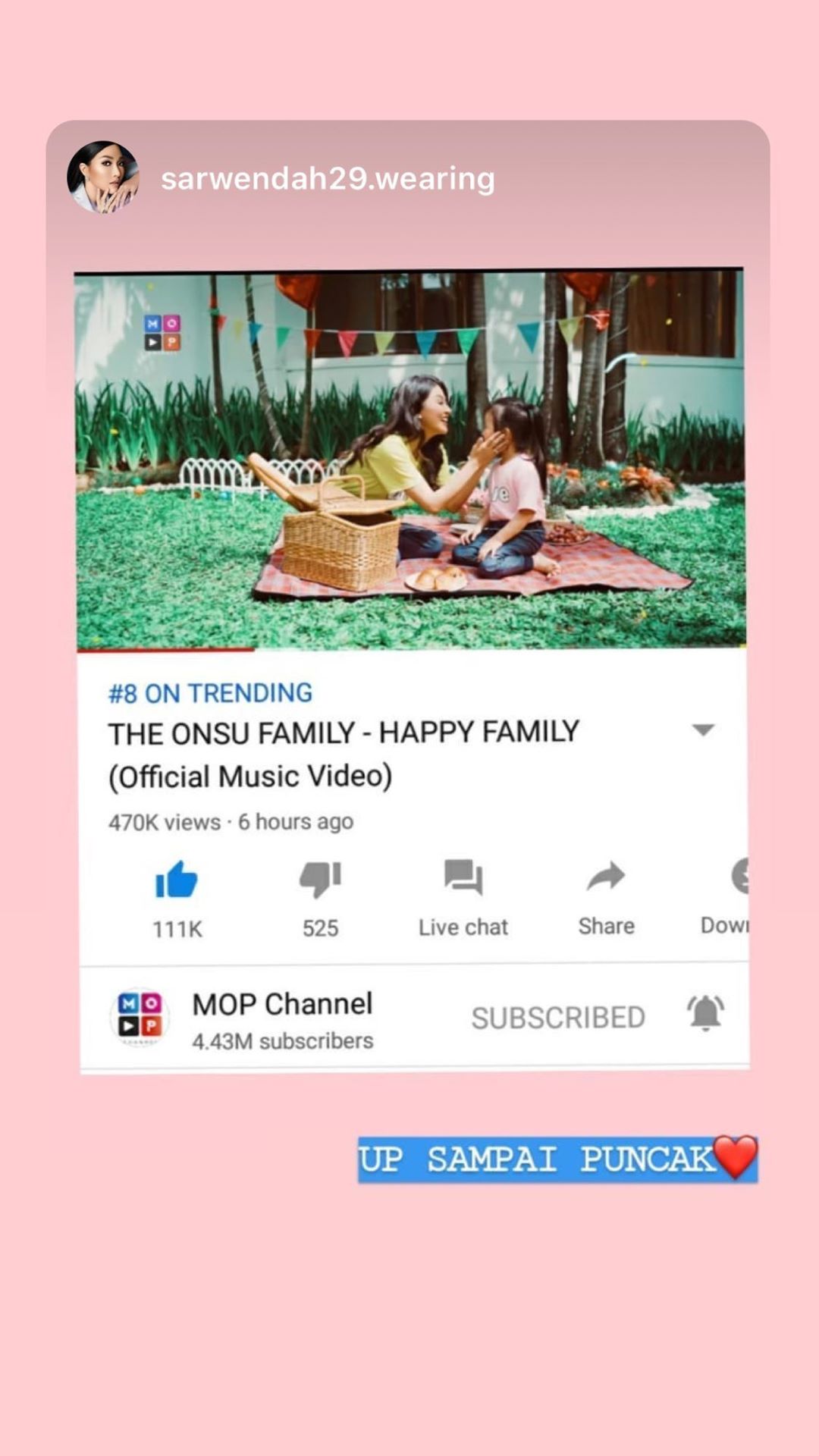The width and height of the screenshot is (819, 1456).
Task: Open the sarwendah29.wearing profile picture
Action: pos(103,177)
